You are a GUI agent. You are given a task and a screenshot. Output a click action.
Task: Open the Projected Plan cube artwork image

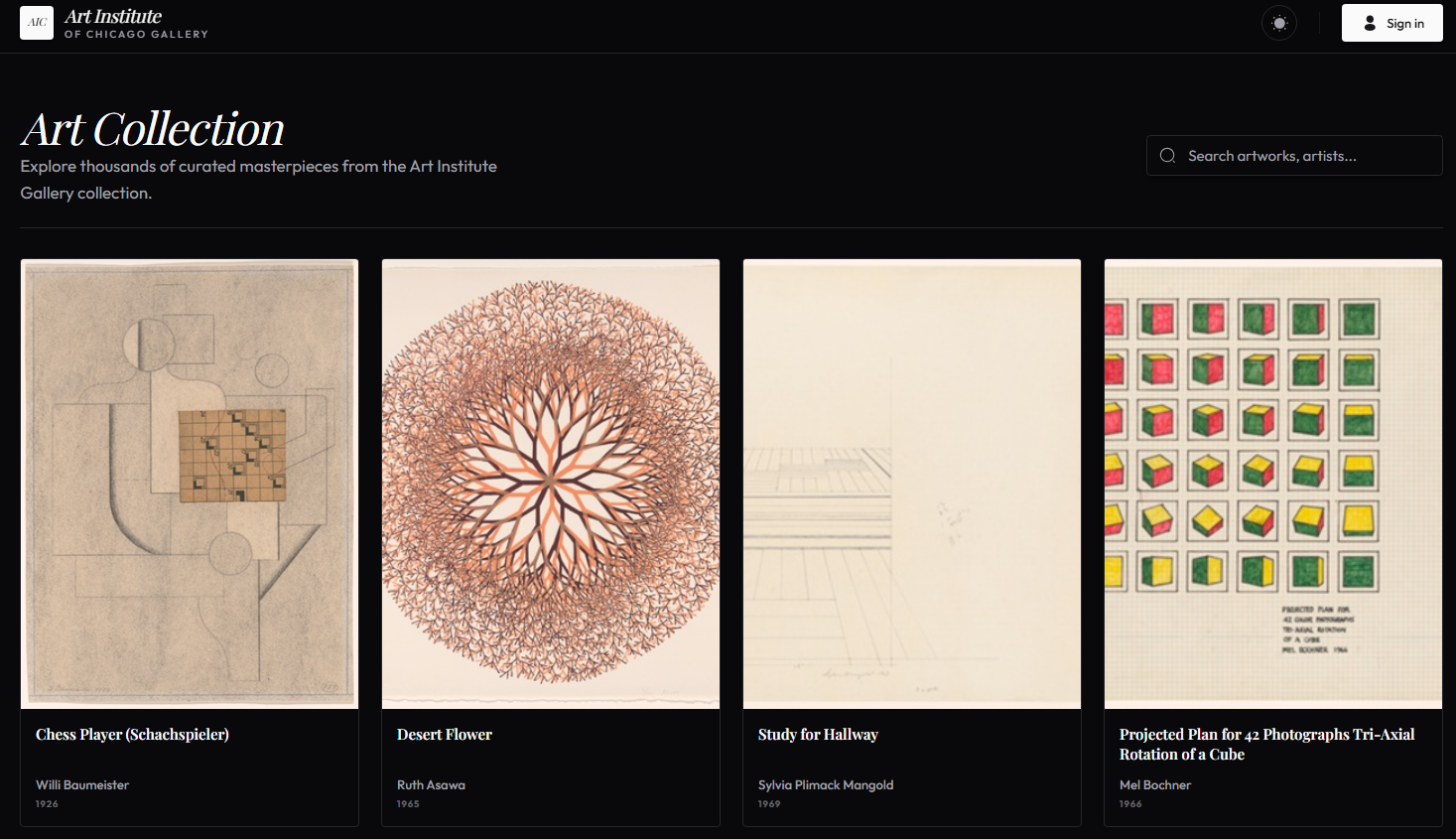point(1273,485)
